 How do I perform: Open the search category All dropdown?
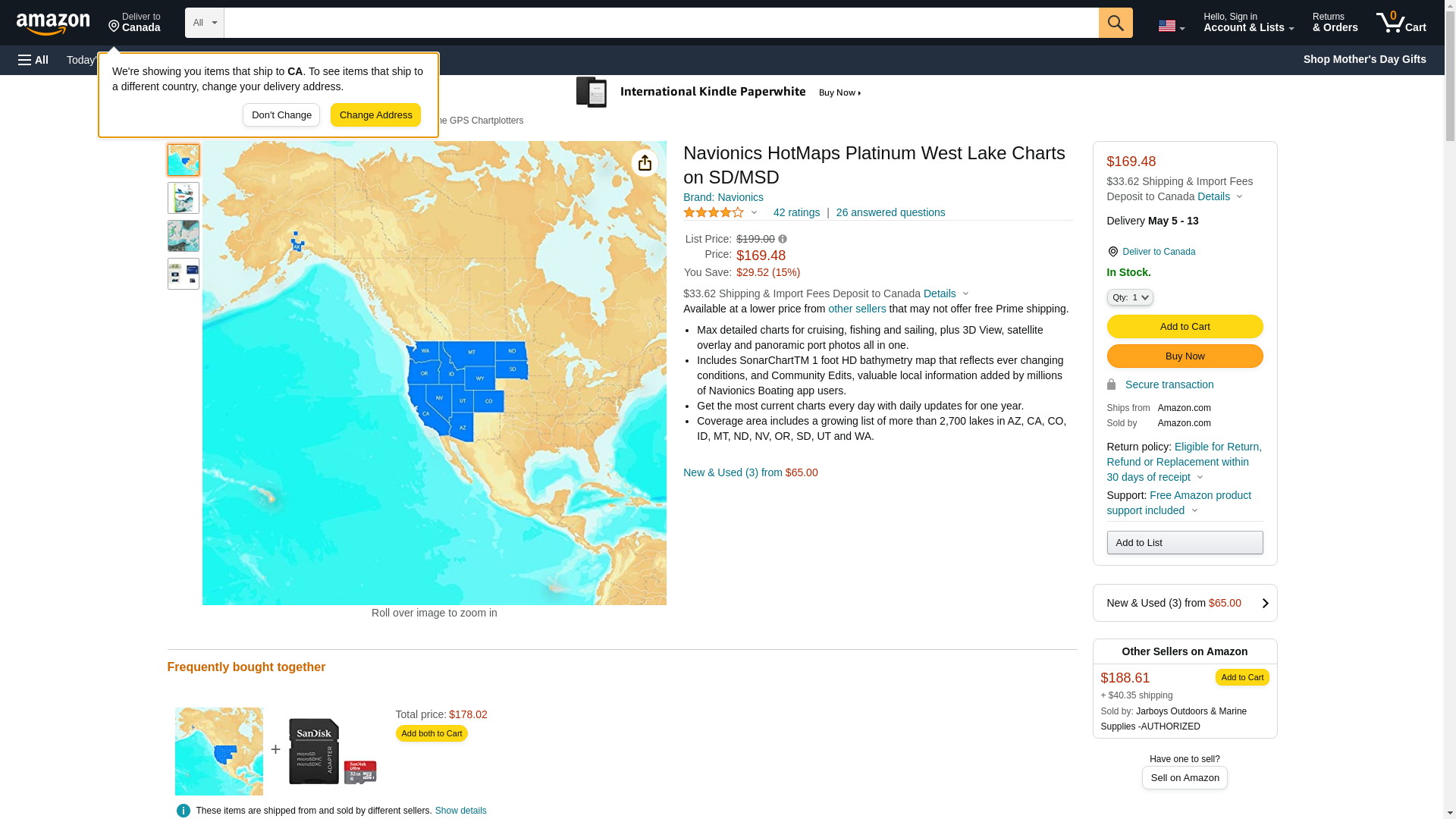[204, 23]
